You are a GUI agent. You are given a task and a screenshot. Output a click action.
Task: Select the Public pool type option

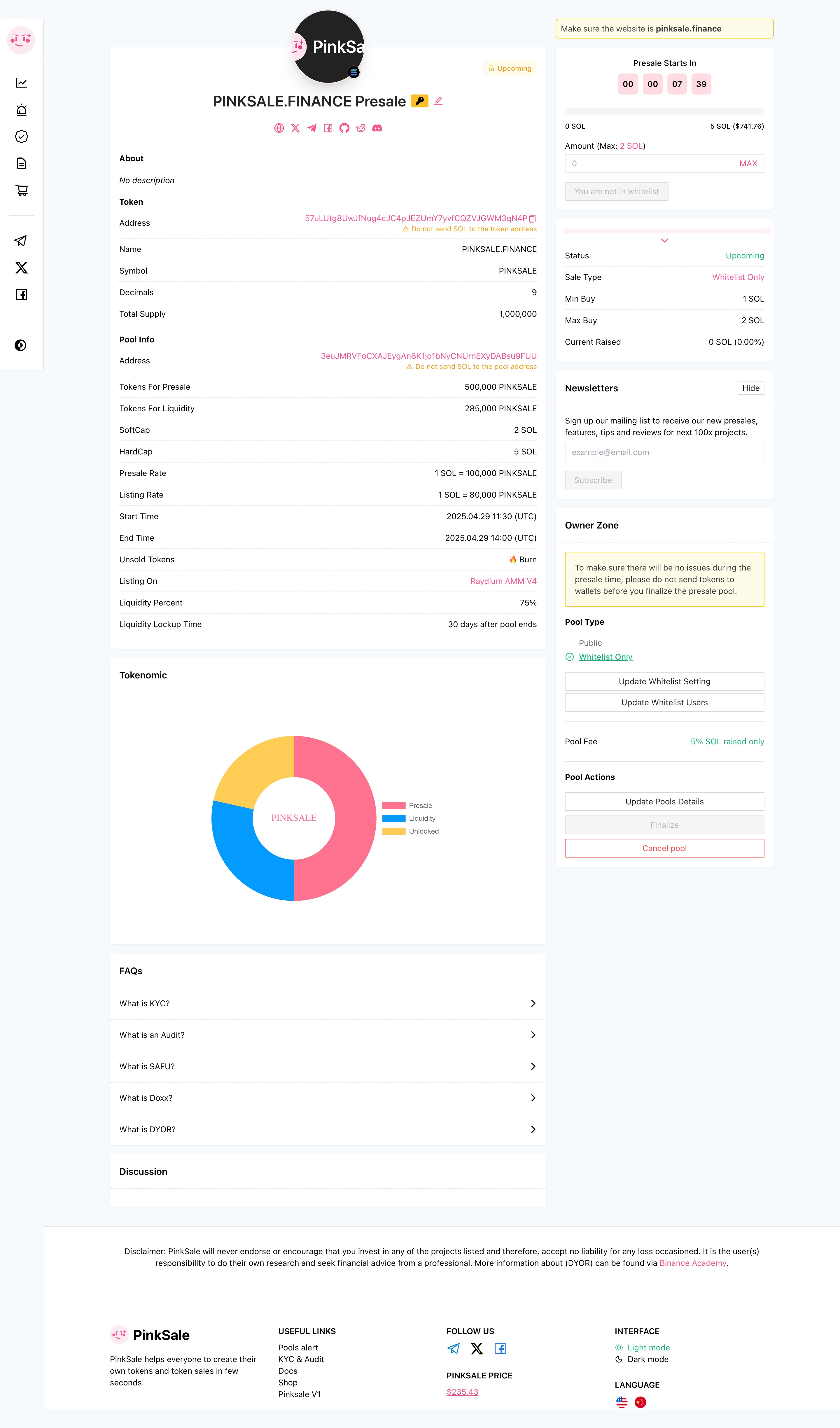(590, 643)
